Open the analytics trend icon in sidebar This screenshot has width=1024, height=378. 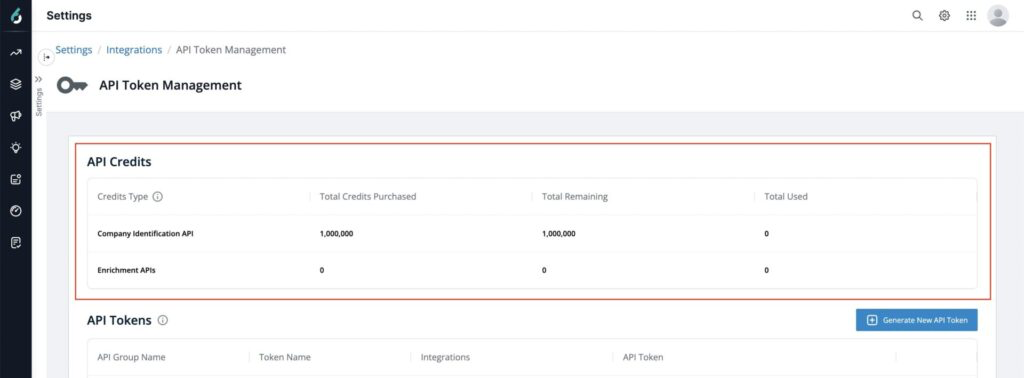[x=16, y=53]
